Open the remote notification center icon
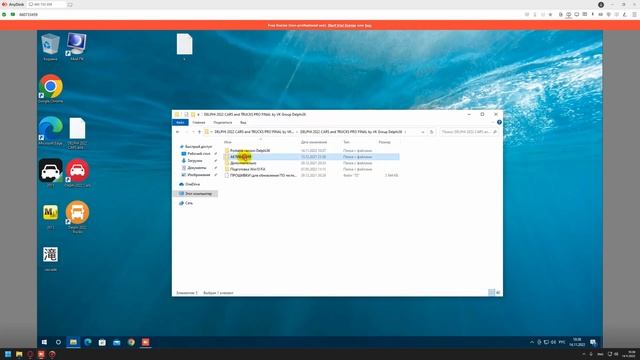The height and width of the screenshot is (360, 640). 593,342
